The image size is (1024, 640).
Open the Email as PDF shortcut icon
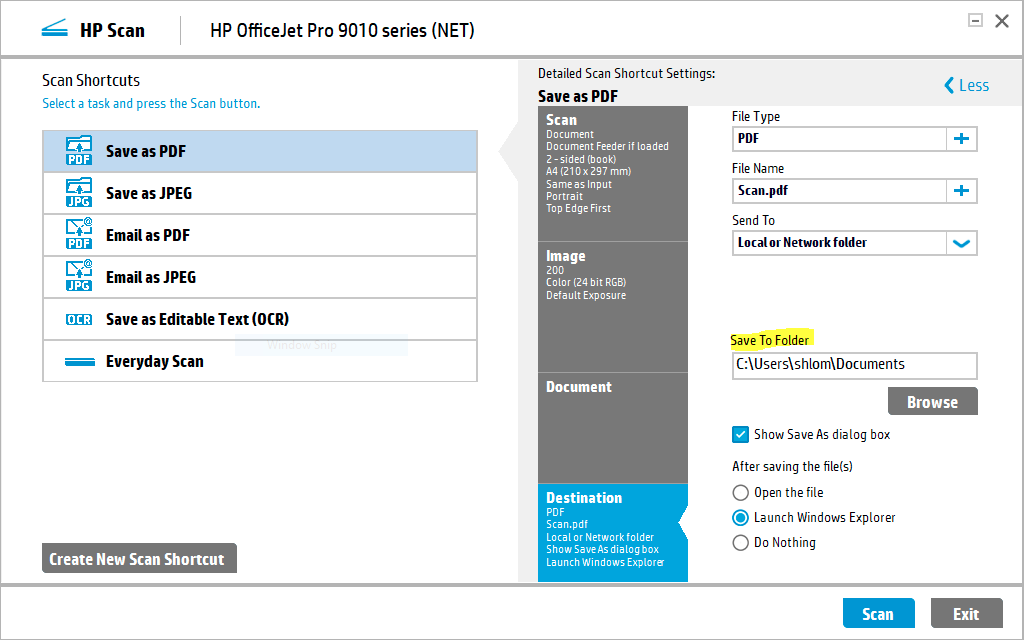tap(78, 235)
